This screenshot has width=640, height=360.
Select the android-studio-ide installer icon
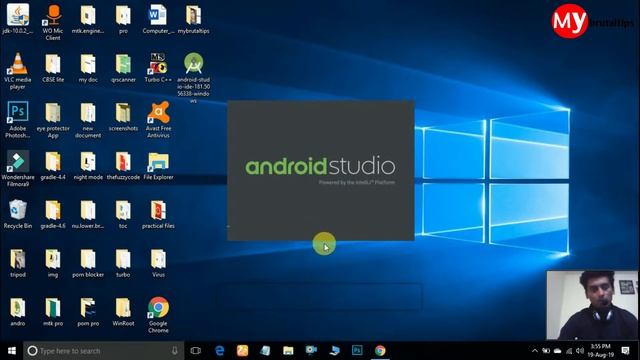tap(193, 78)
